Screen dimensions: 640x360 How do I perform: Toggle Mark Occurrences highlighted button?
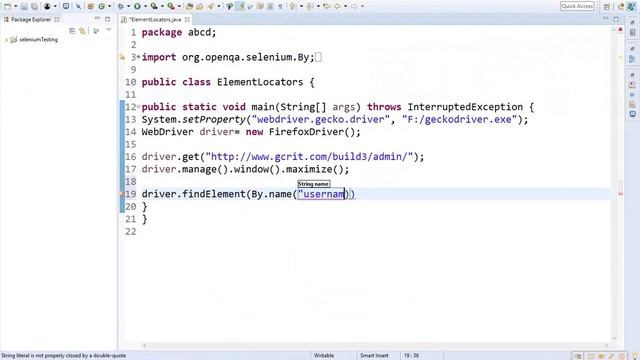pos(241,7)
